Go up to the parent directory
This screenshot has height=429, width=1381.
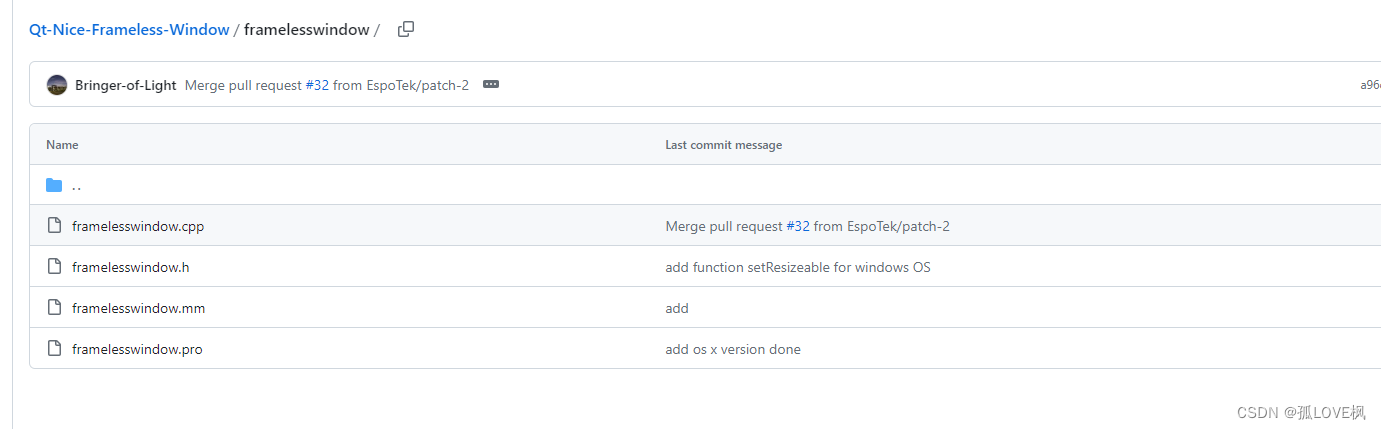click(77, 186)
